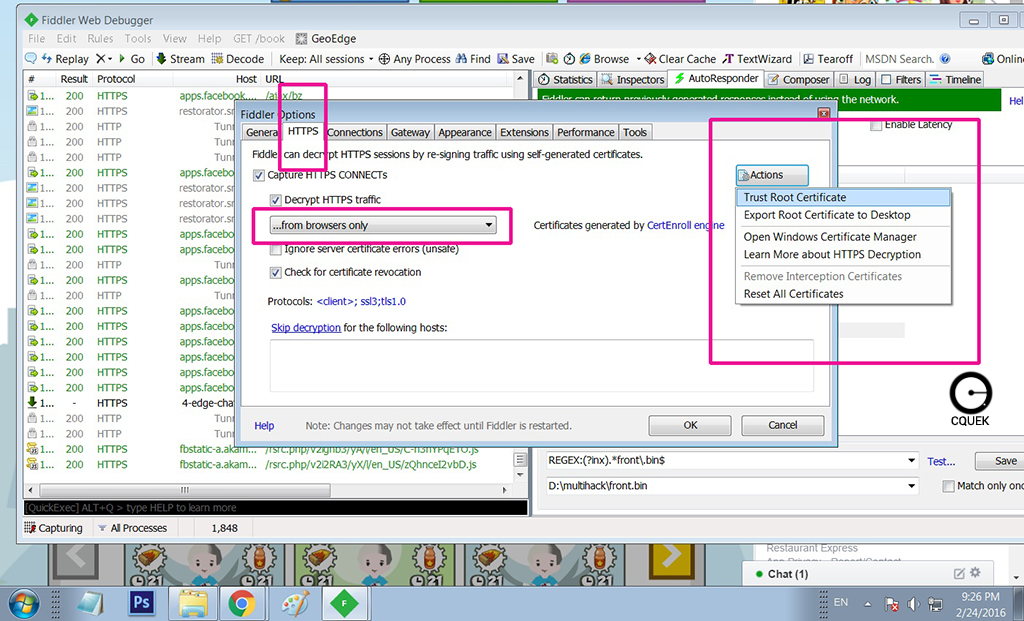The image size is (1024, 621).
Task: Click Tearoff toolbar button
Action: pyautogui.click(x=827, y=59)
